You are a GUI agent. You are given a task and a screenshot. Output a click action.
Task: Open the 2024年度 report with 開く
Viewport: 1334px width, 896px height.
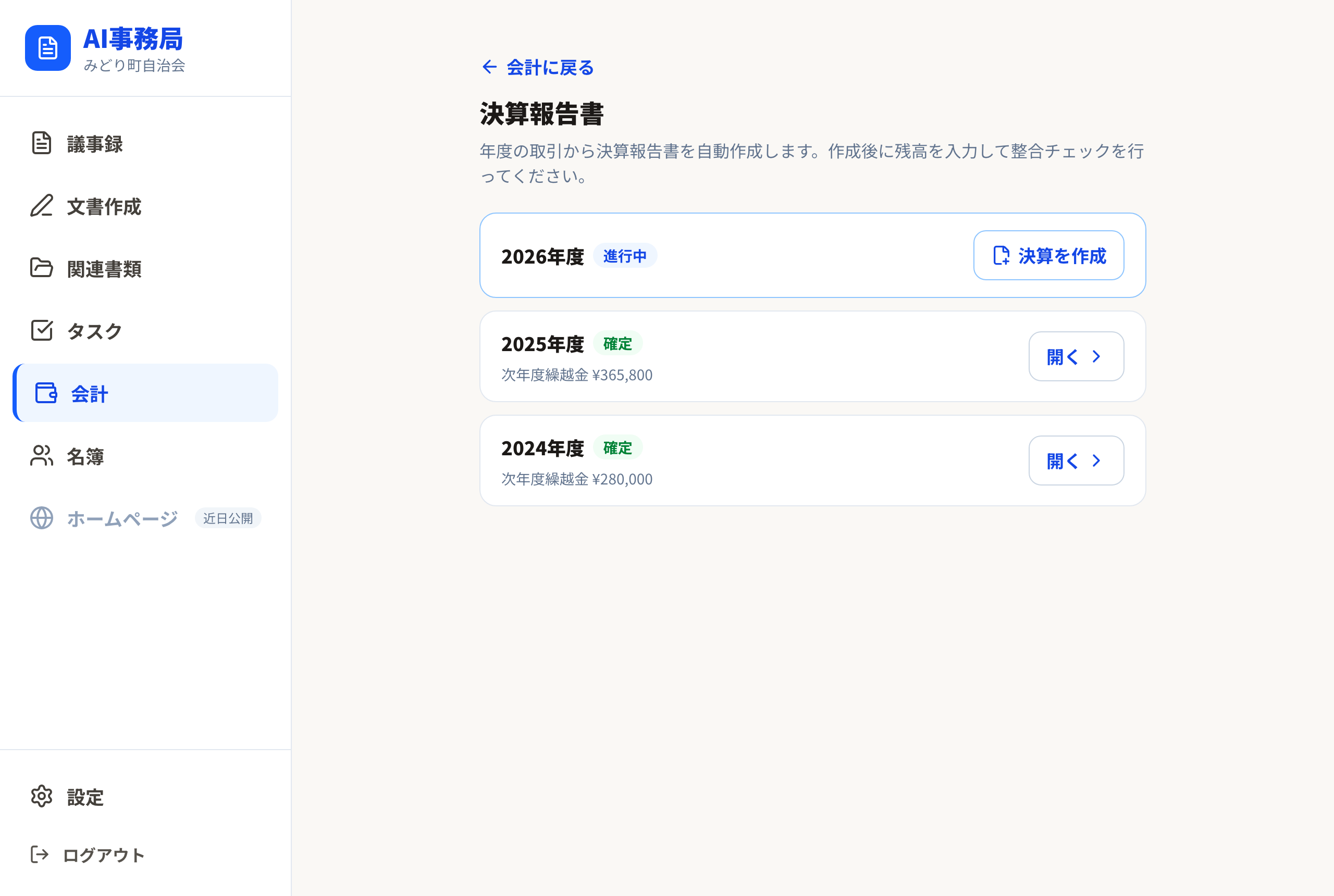pos(1076,461)
